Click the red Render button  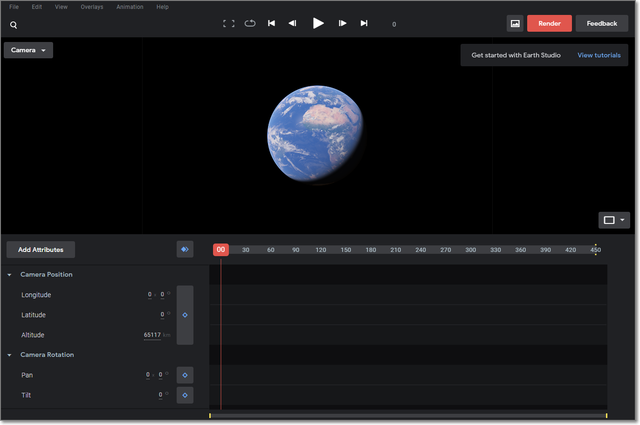549,23
